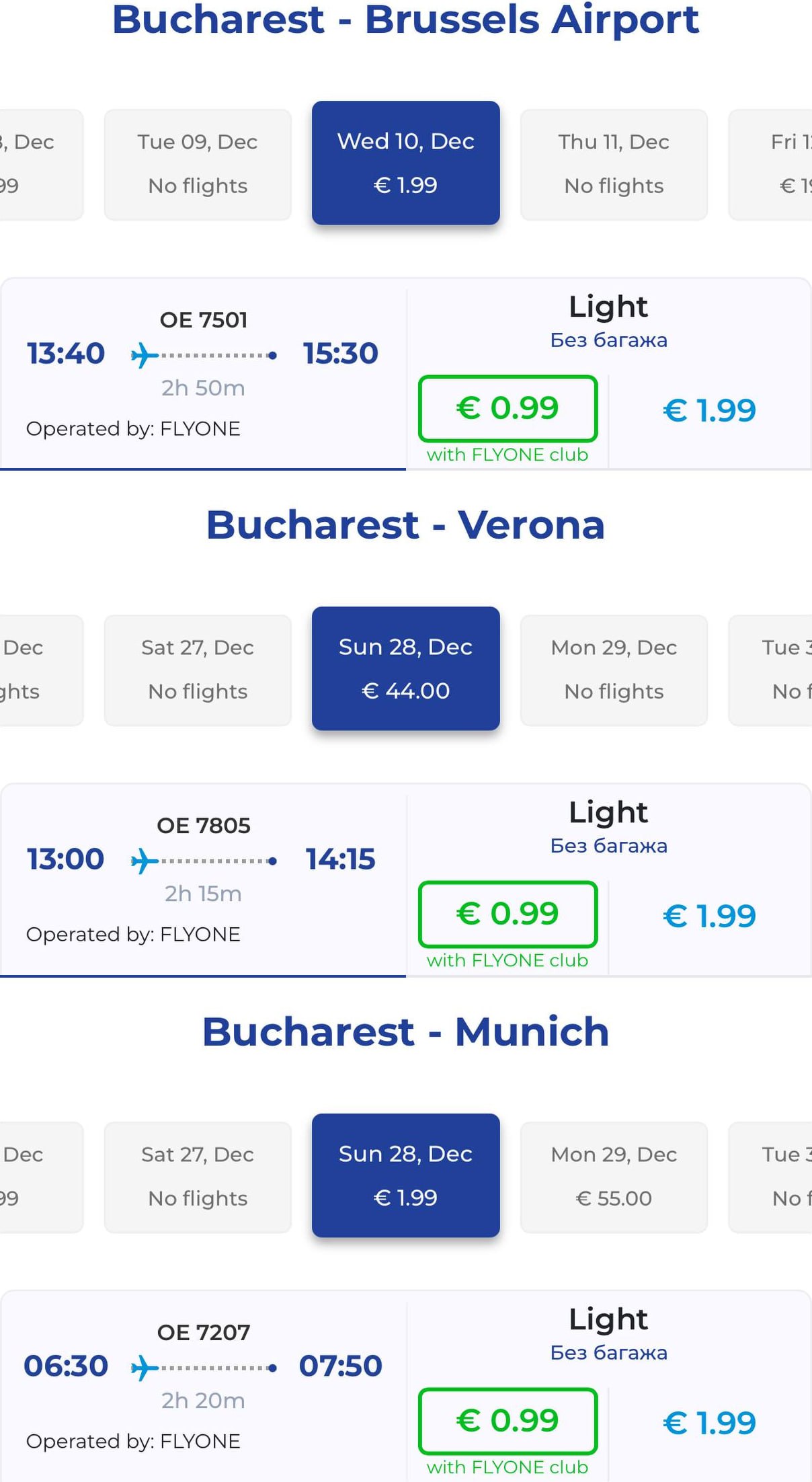The image size is (812, 1482).
Task: Choose Mon 29, Dec €55.00 Munich date
Action: [x=614, y=1176]
